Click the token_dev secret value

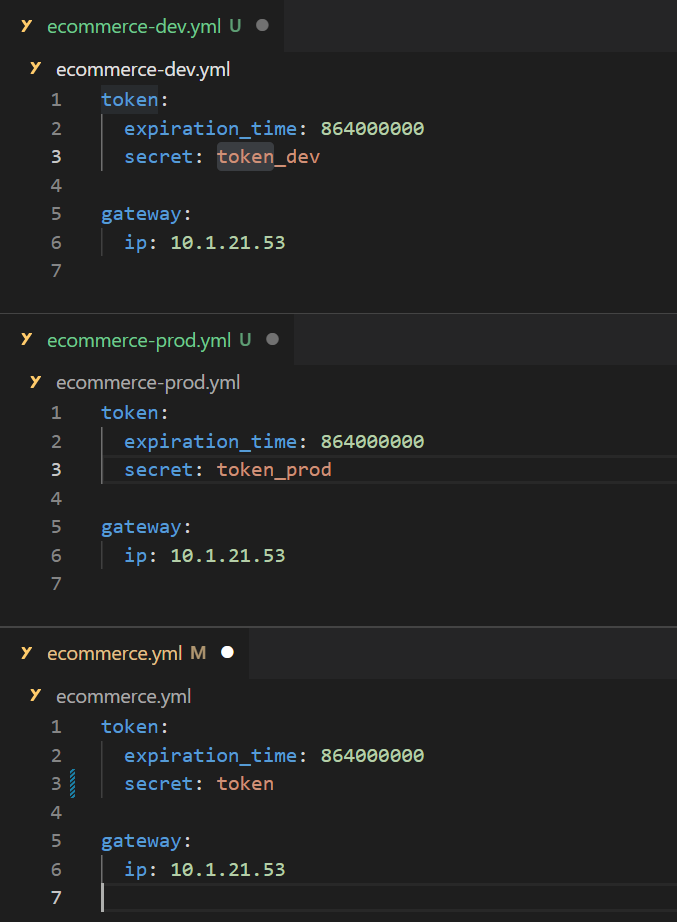point(268,156)
